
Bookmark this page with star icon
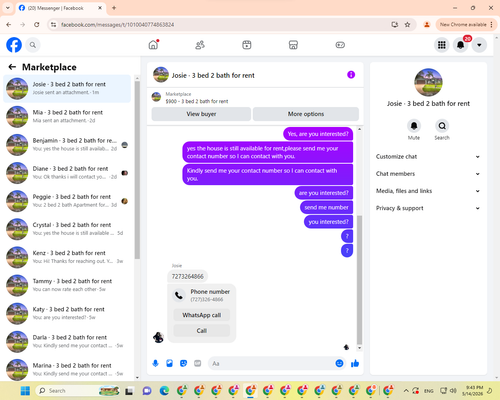pos(407,25)
